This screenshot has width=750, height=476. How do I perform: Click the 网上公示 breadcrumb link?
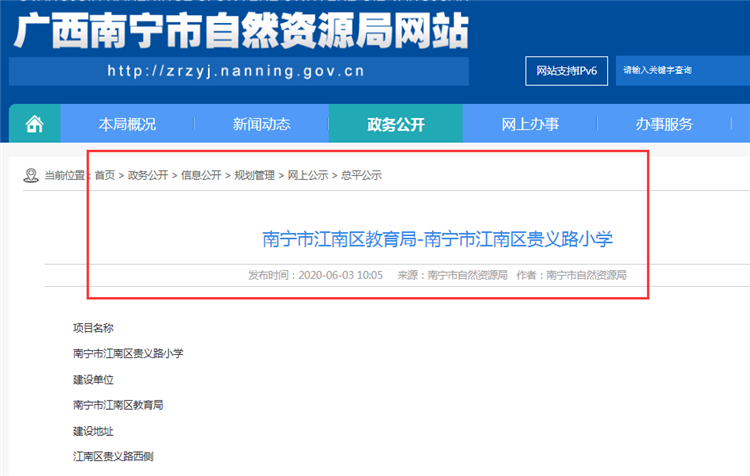(308, 175)
